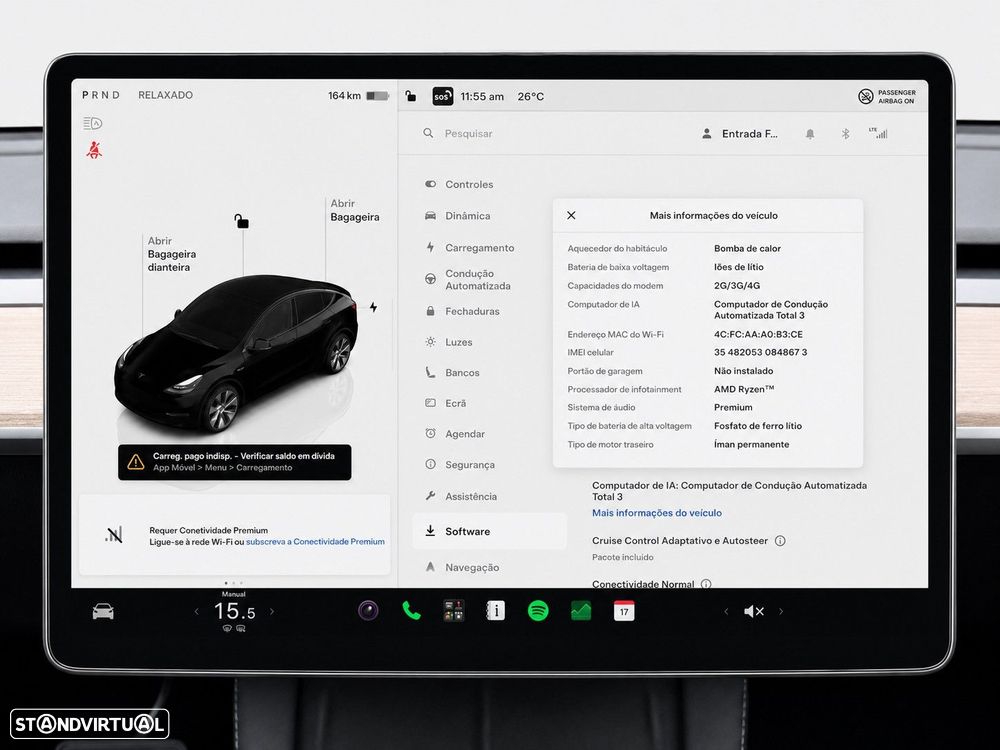Tap the 26°C outside temperature
Screen dimensions: 1000x750
[531, 96]
